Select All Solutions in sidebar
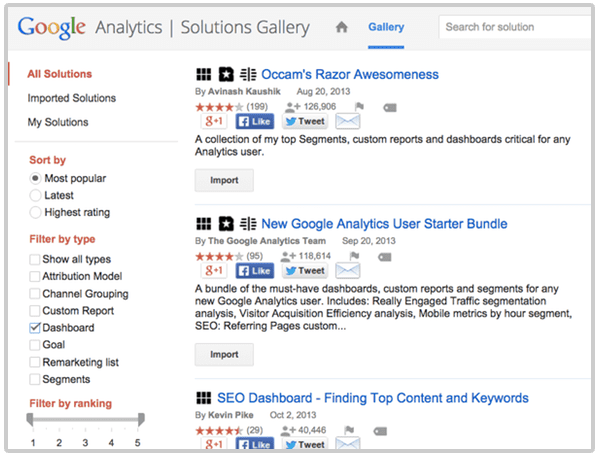 point(60,74)
